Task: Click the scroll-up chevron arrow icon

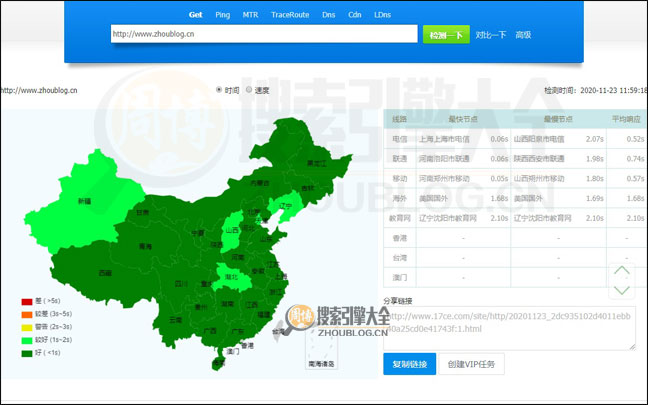Action: [x=622, y=270]
